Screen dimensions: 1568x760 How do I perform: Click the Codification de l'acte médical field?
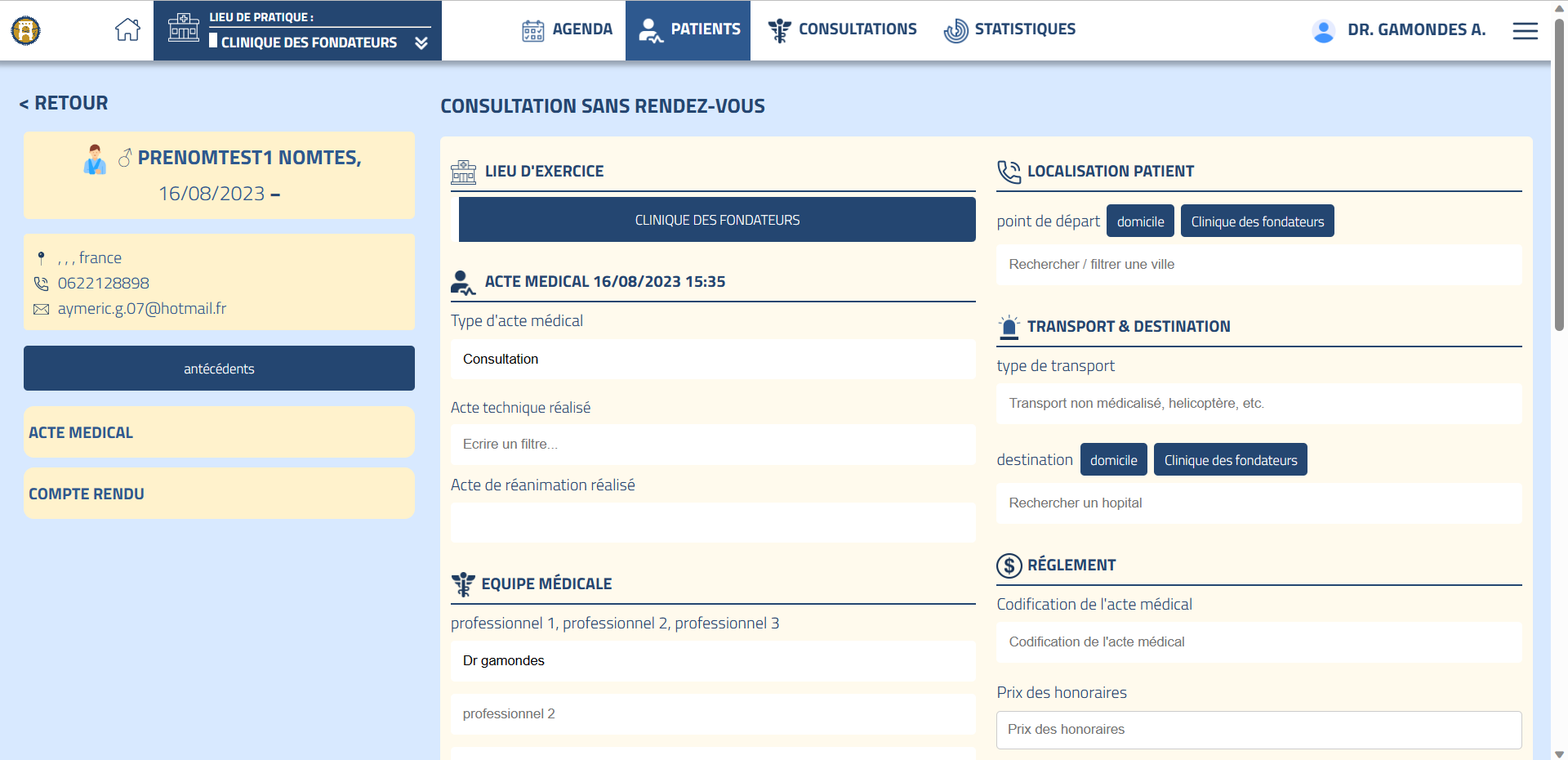(x=1258, y=642)
